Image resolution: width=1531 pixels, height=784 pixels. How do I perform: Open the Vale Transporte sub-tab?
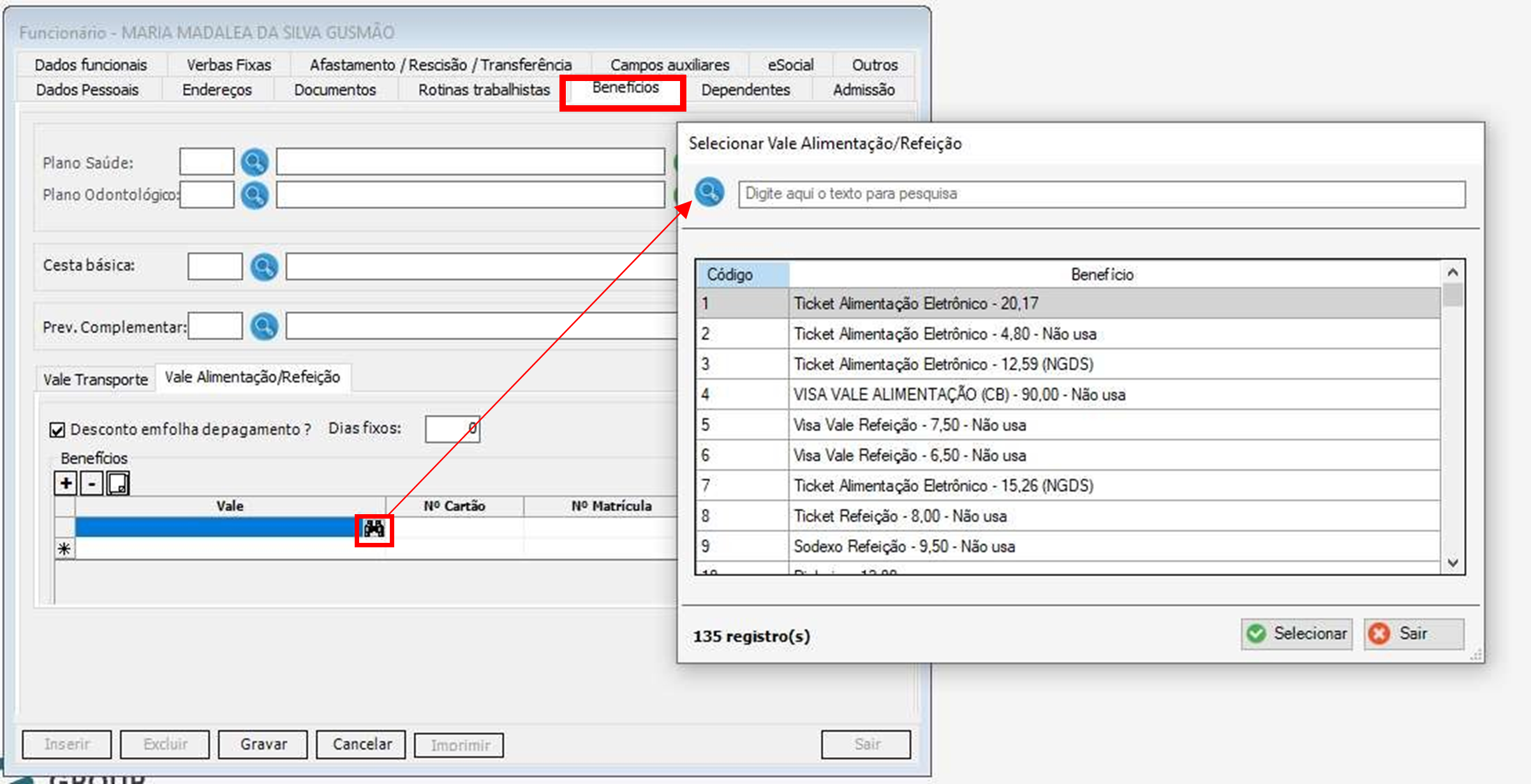click(x=95, y=379)
